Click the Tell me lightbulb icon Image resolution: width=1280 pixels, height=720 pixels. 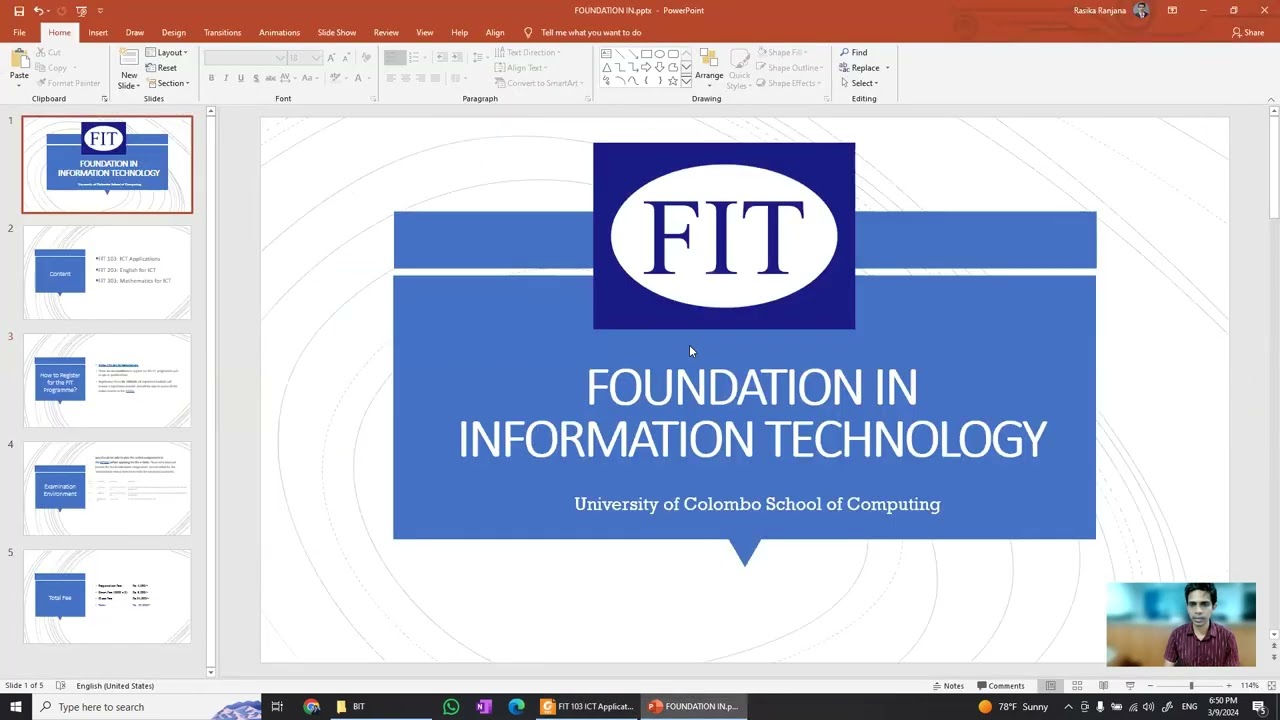[x=528, y=32]
